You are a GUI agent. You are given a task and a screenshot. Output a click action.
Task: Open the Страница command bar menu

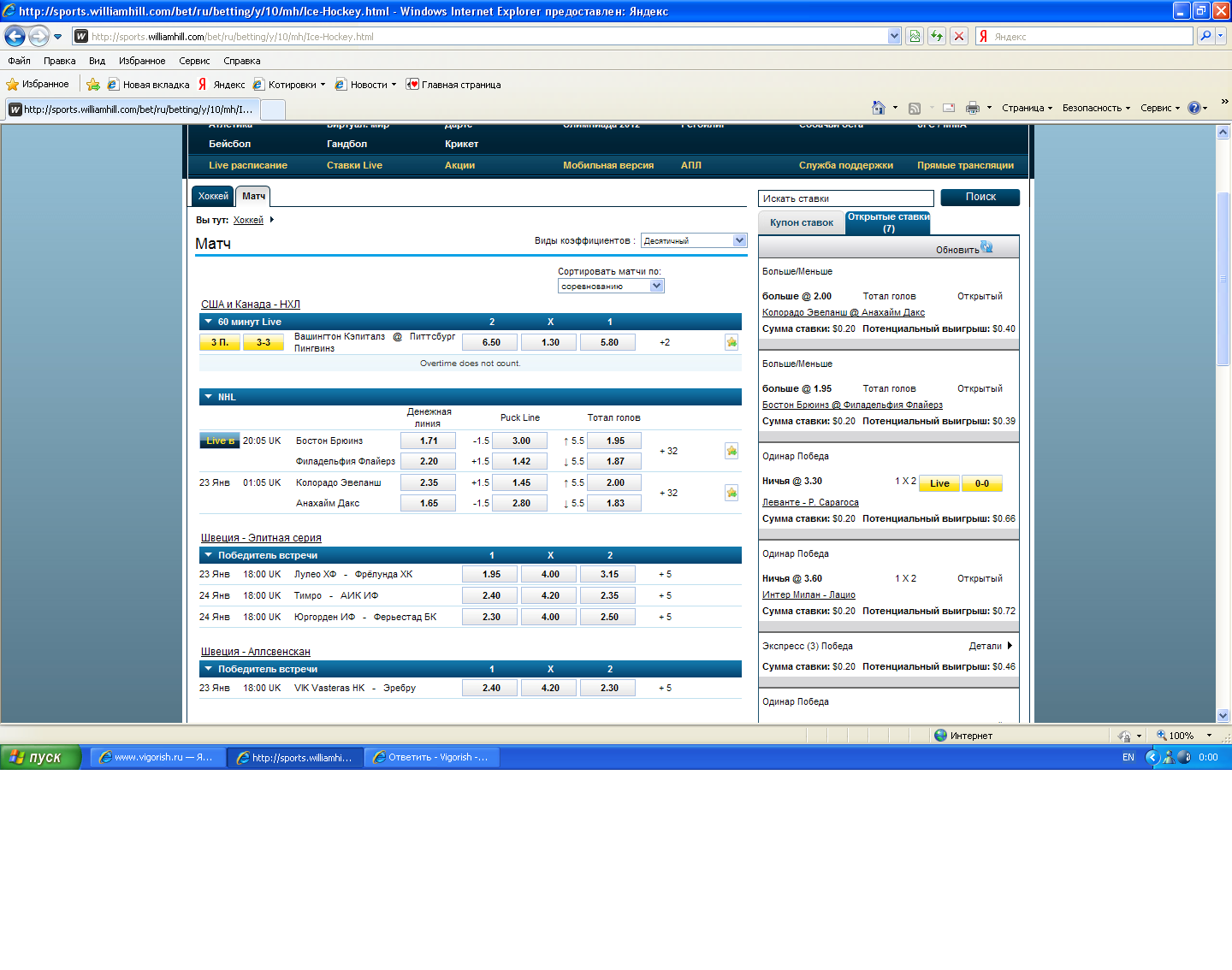[x=1027, y=108]
